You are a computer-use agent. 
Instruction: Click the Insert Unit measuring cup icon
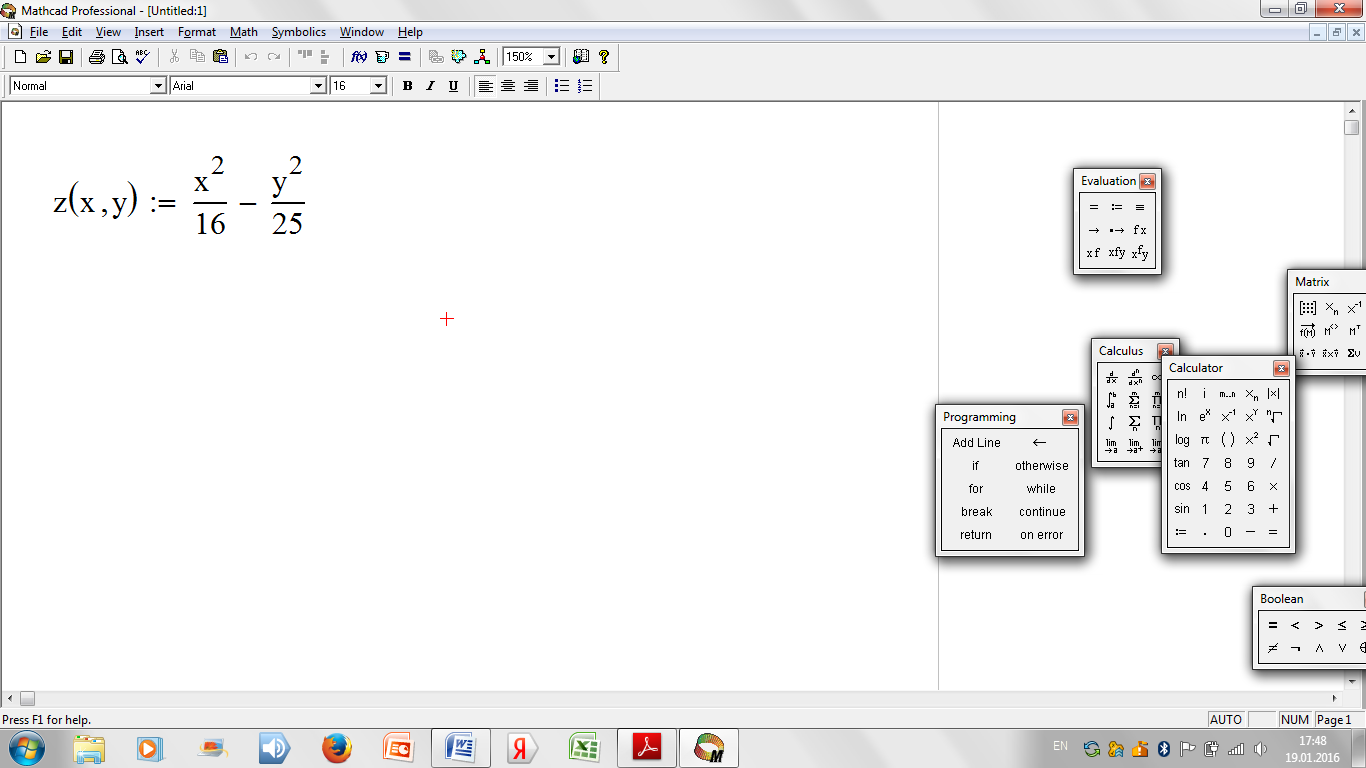pyautogui.click(x=382, y=57)
